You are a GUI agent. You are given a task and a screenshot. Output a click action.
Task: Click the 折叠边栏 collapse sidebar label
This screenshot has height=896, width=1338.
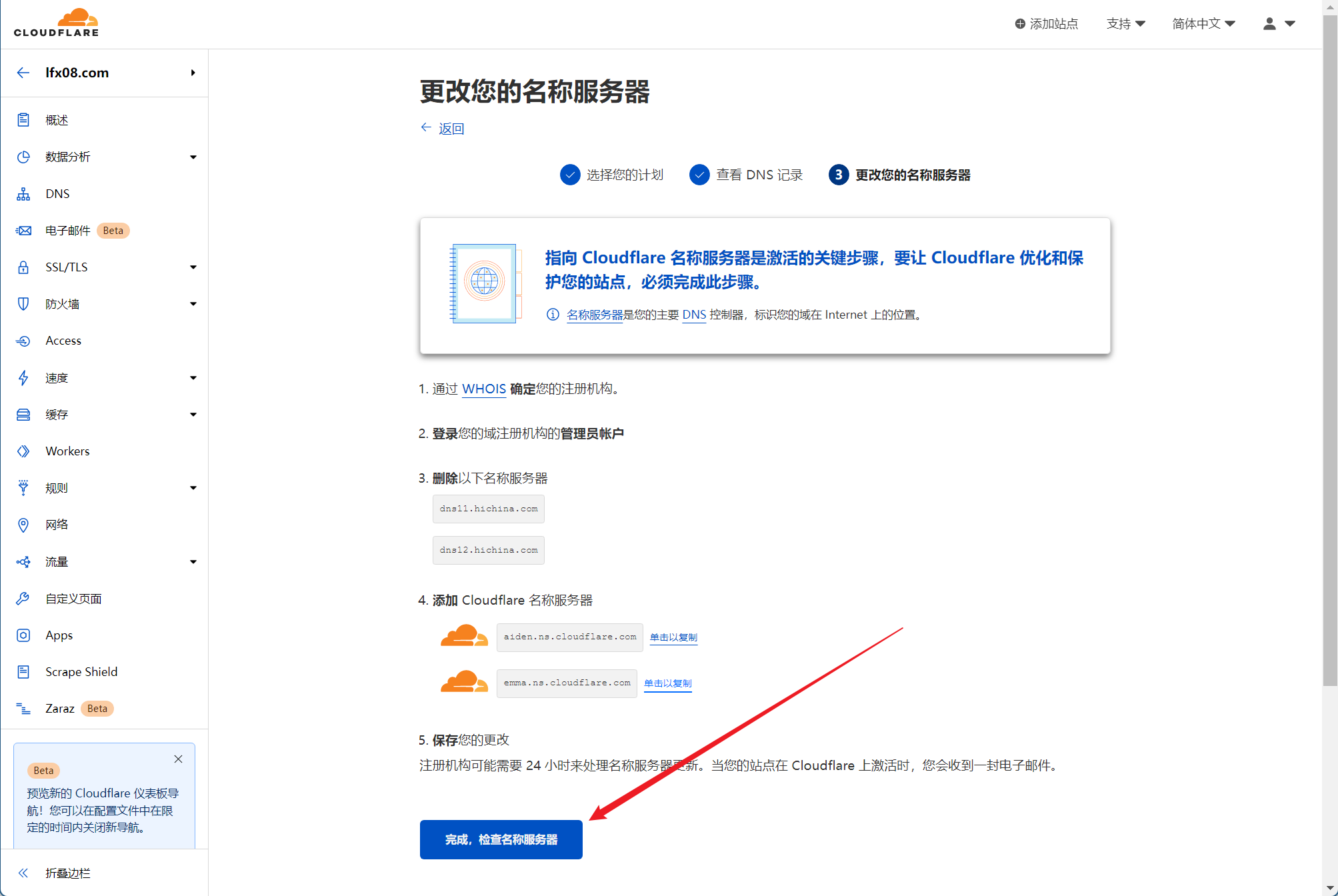pos(68,873)
